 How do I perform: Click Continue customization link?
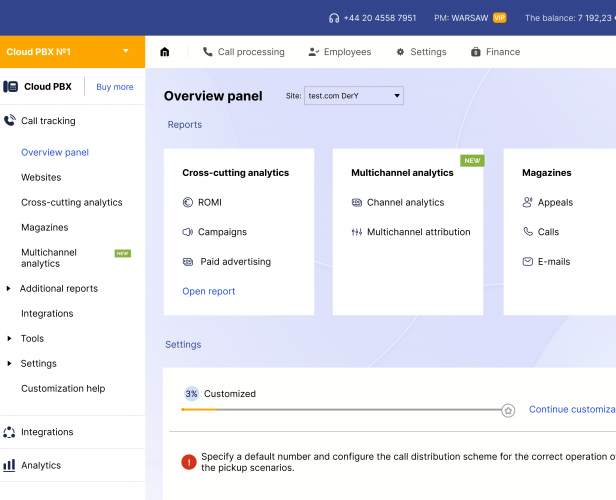(x=572, y=409)
